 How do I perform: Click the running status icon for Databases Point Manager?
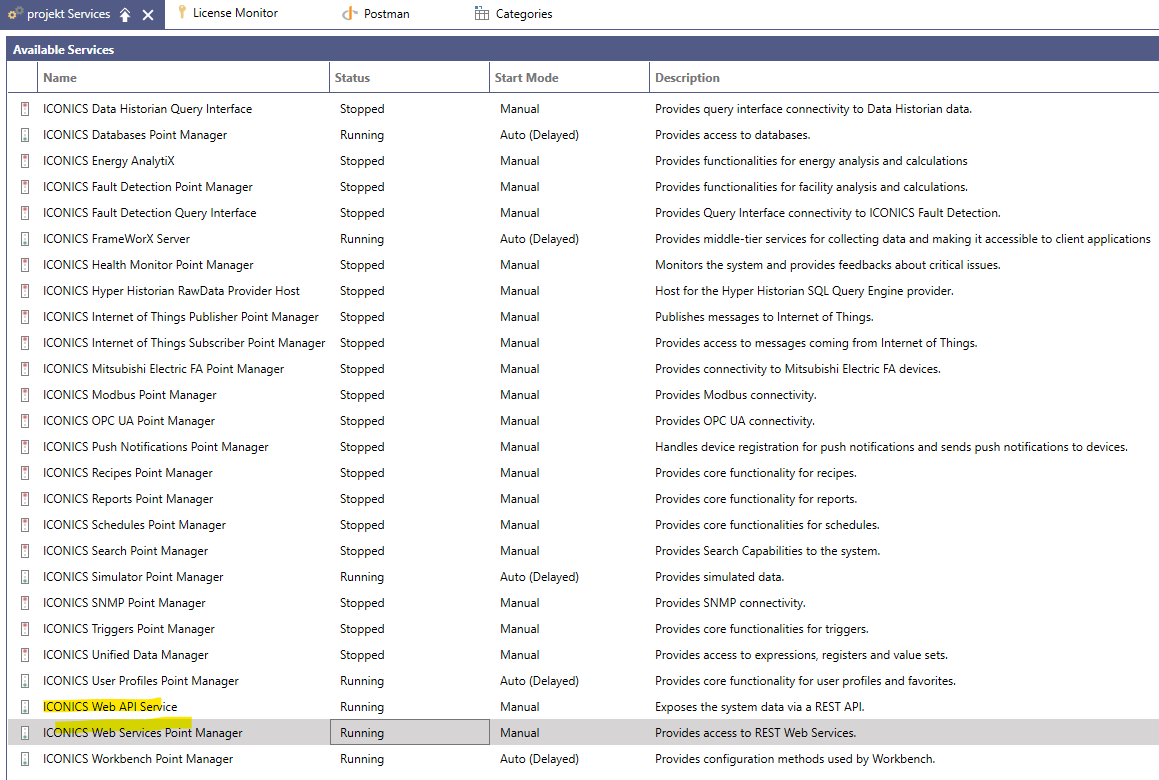point(24,135)
